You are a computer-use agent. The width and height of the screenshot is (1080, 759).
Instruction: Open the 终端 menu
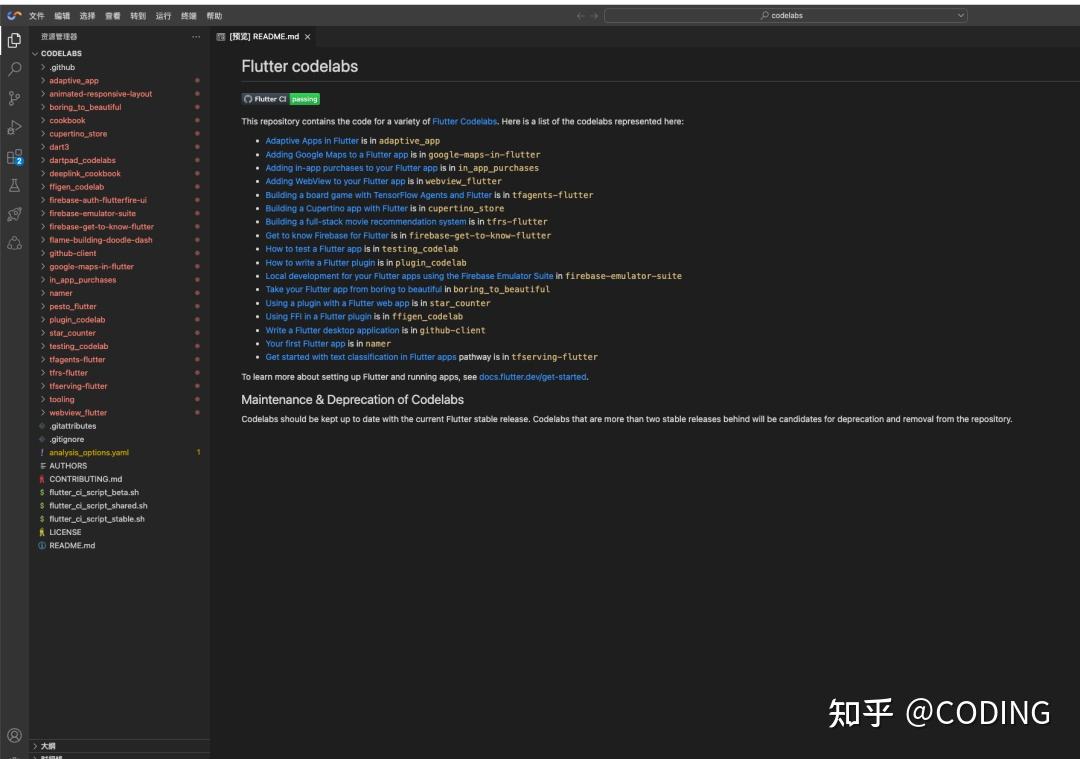pos(187,15)
